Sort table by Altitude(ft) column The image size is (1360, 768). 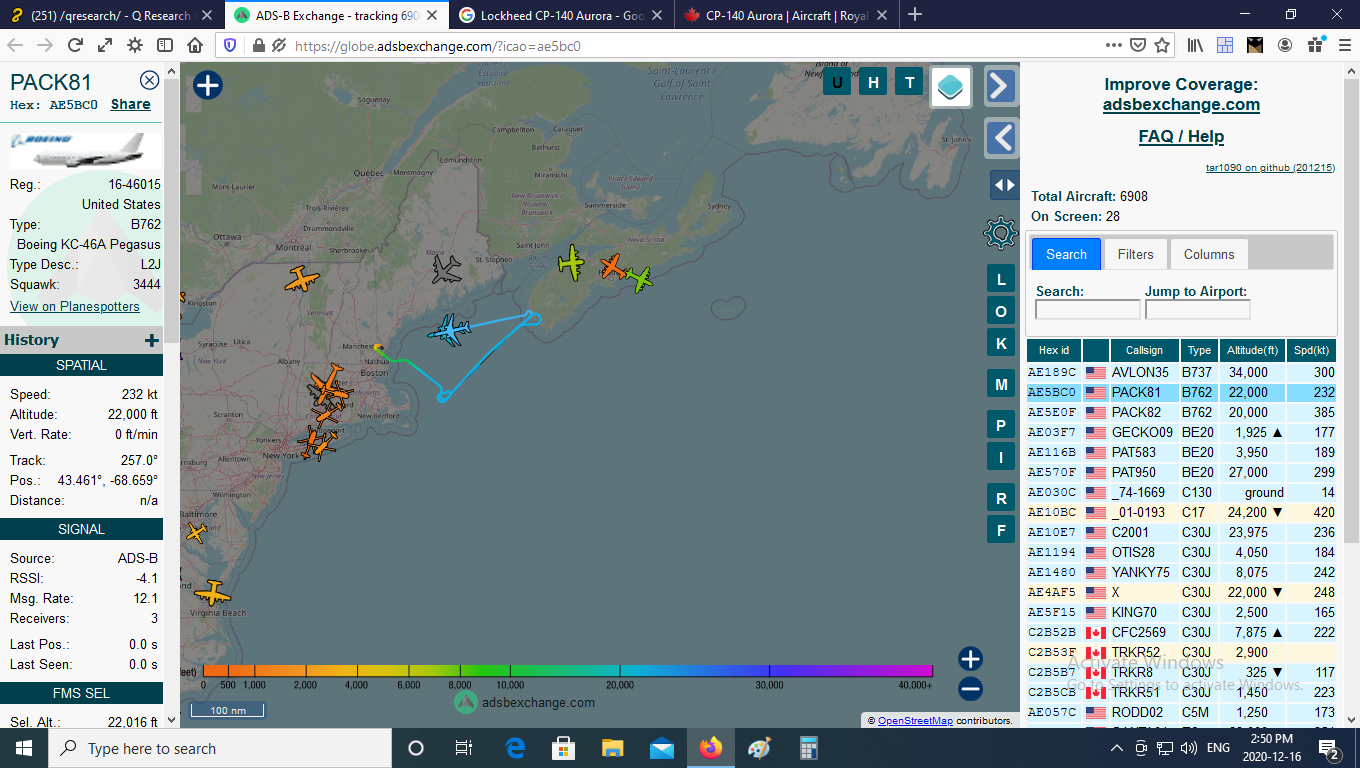click(x=1252, y=350)
